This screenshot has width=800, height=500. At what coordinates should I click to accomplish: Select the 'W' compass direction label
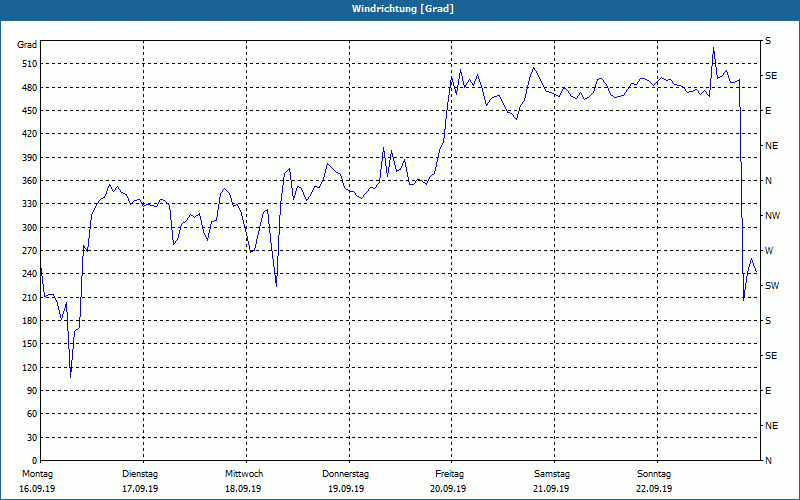click(769, 251)
